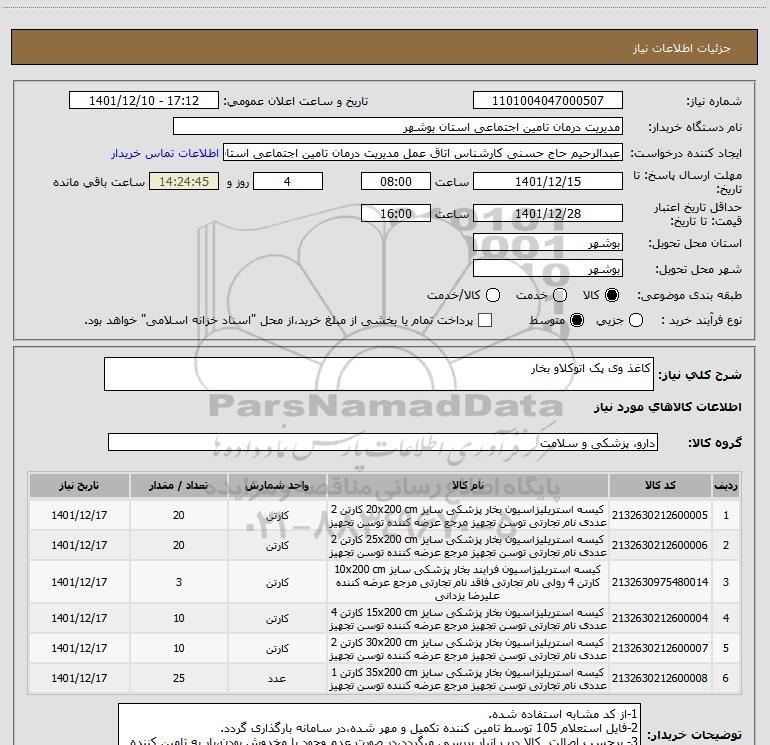Click the 15x200 cm sterilization bag item name
The height and width of the screenshot is (745, 770).
[x=468, y=619]
